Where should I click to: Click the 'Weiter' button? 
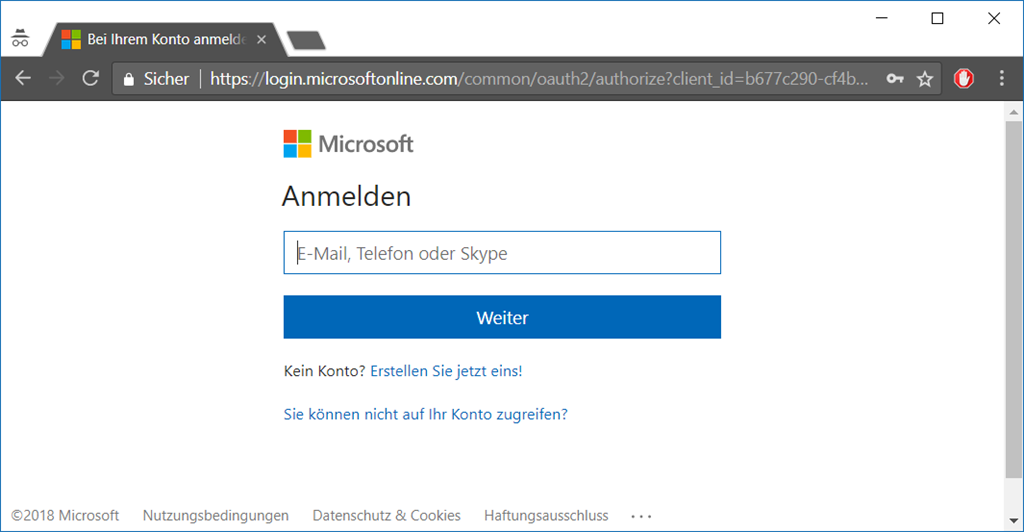[x=502, y=318]
